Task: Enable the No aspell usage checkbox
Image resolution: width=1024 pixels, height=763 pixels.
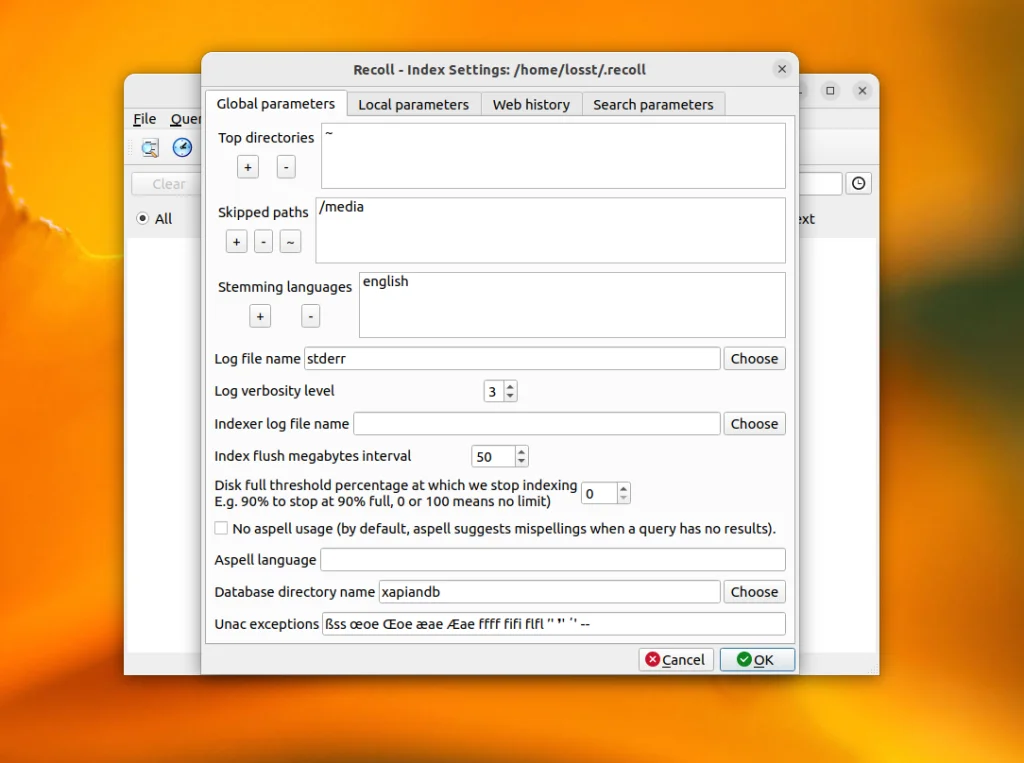Action: point(221,528)
